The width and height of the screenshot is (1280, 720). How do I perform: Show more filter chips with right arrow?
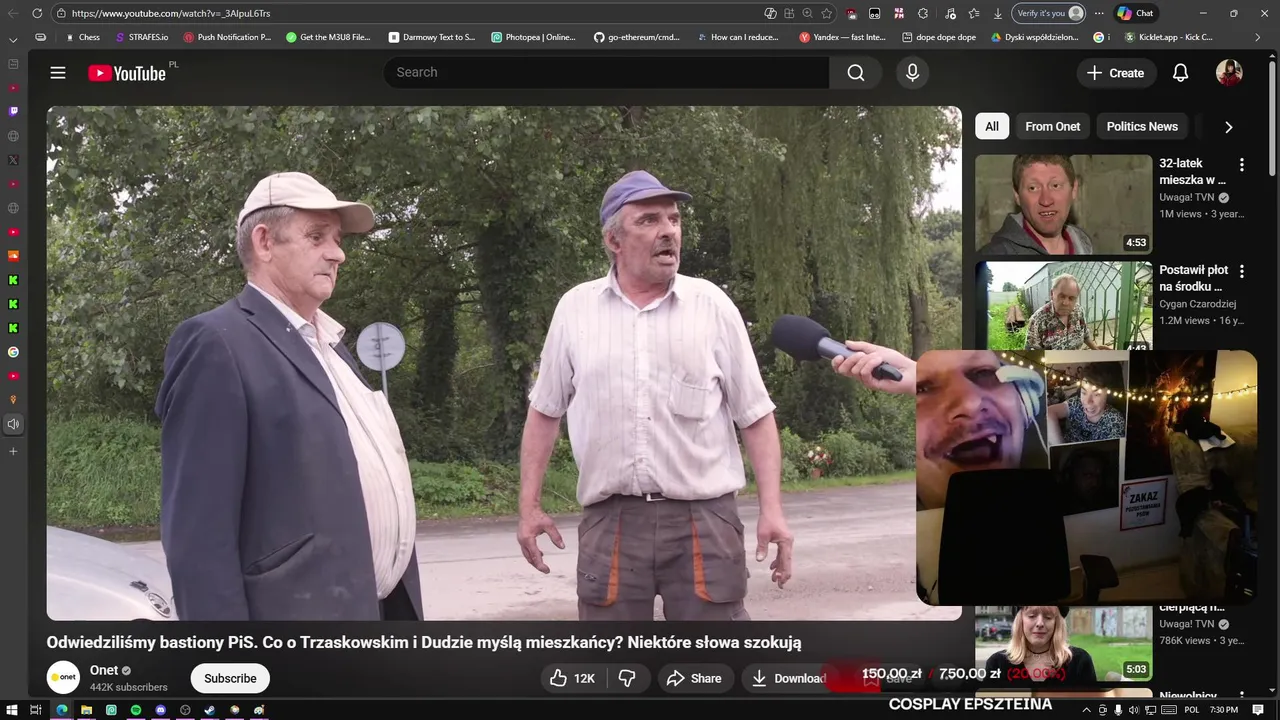click(1229, 127)
